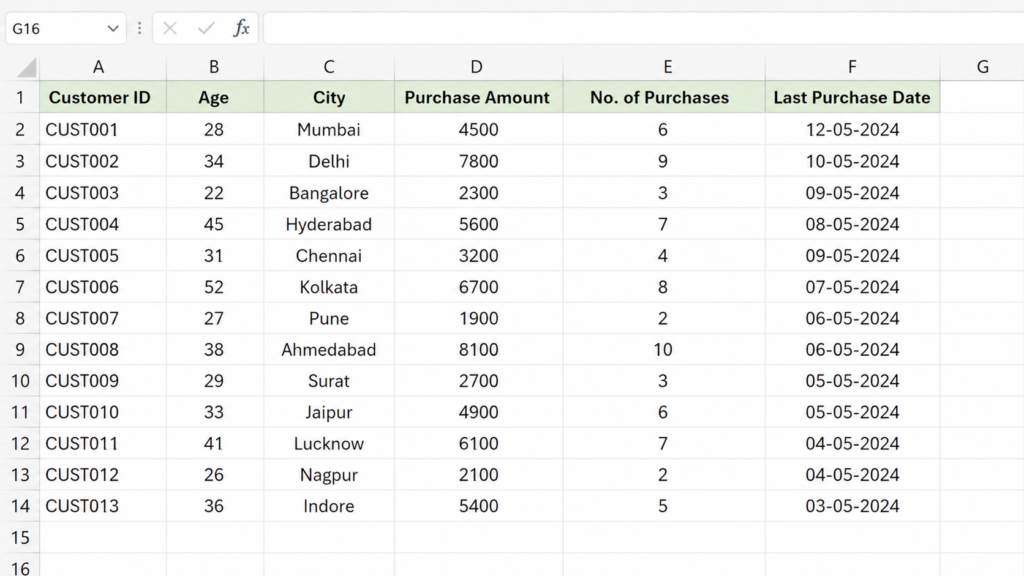This screenshot has height=576, width=1024.
Task: Select the Lucknow city cell
Action: coord(329,443)
